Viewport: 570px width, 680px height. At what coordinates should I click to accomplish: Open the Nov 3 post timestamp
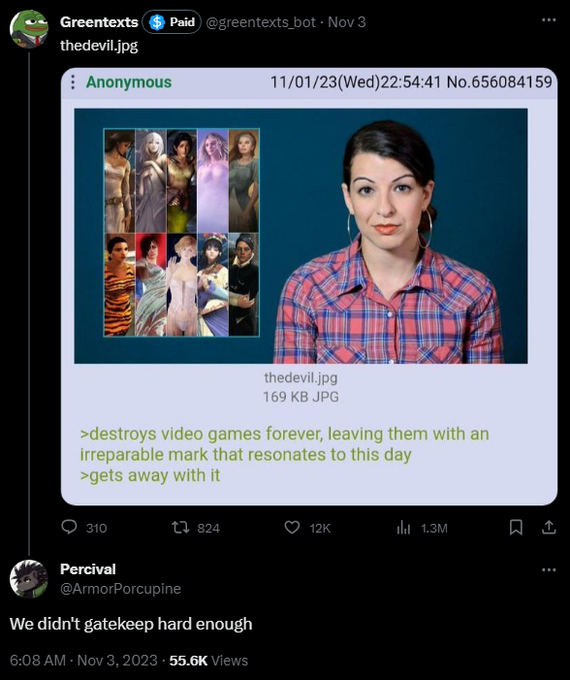click(347, 22)
